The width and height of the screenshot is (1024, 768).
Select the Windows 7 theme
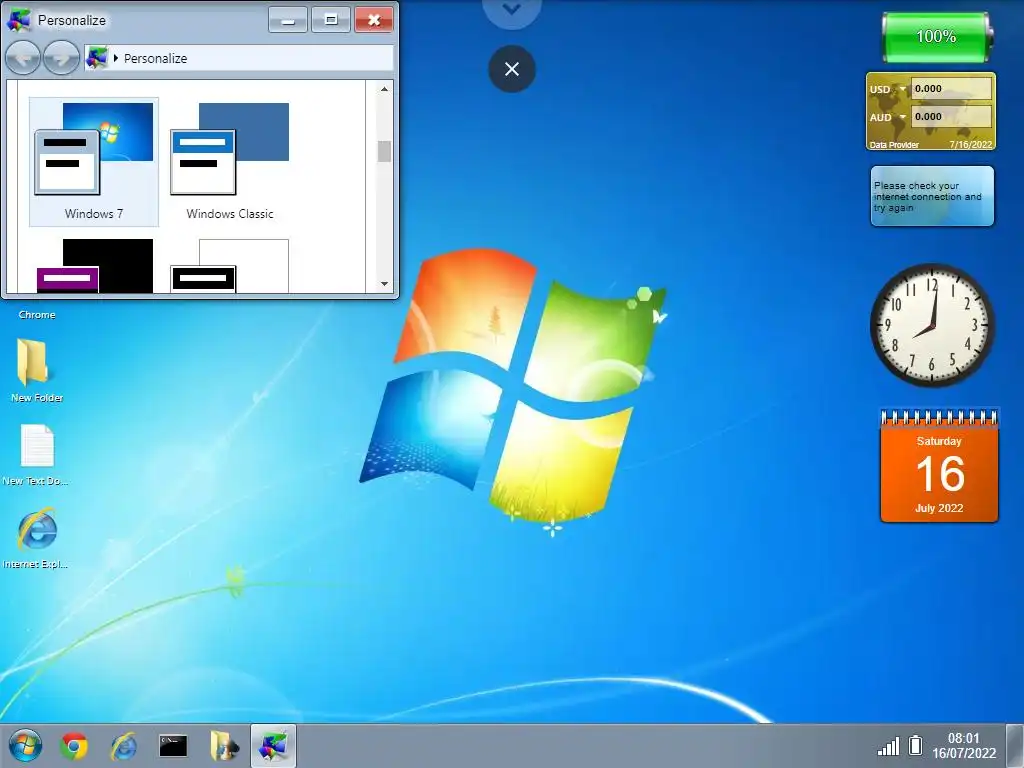[94, 162]
